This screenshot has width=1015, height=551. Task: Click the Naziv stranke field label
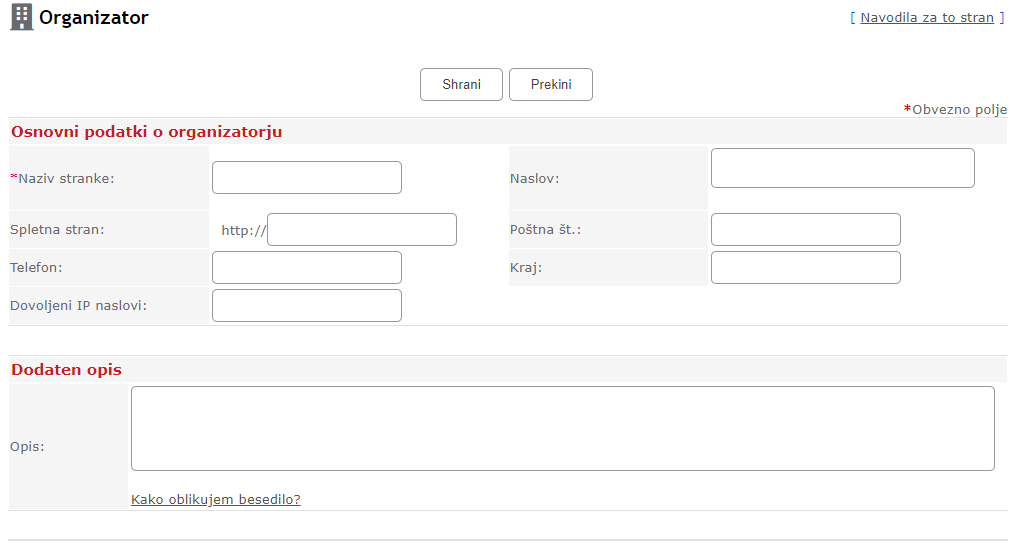click(x=64, y=178)
